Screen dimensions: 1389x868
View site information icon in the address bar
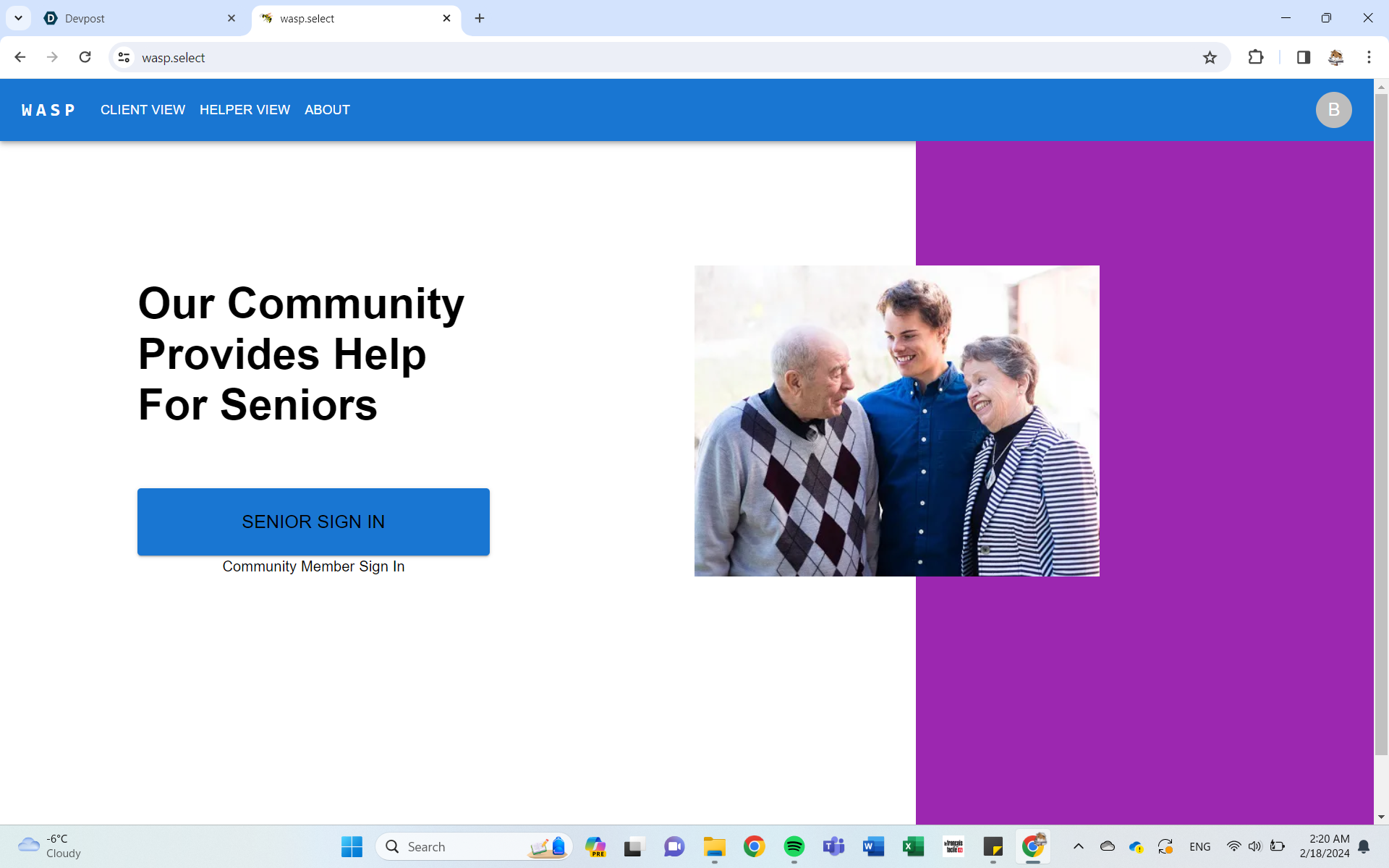124,58
